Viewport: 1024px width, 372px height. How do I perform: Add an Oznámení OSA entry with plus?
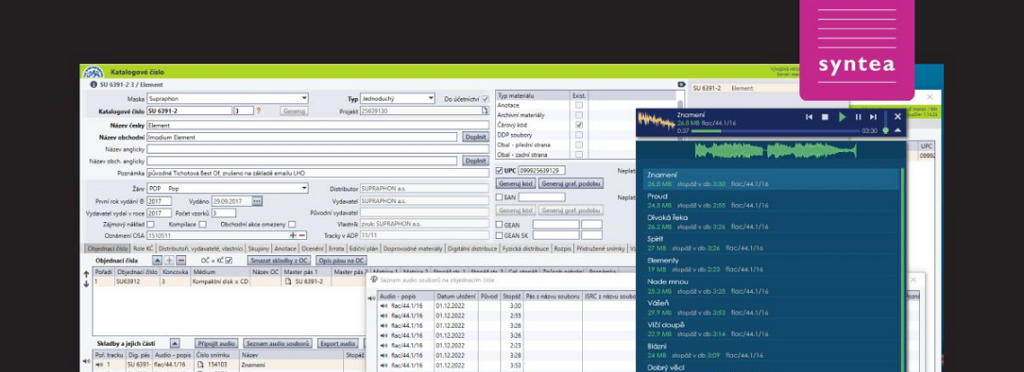click(x=293, y=235)
